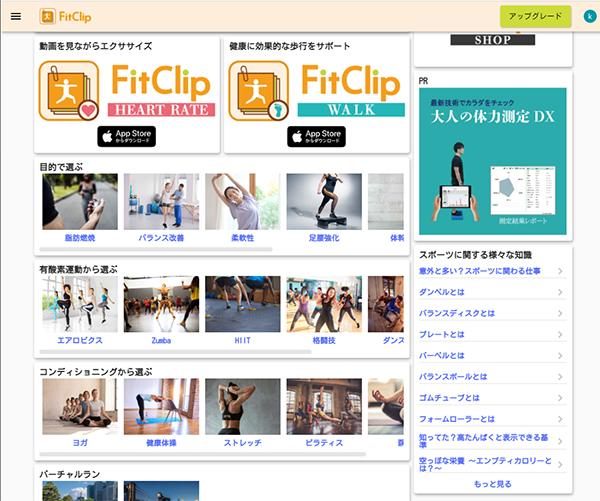600x501 pixels.
Task: Expand chevron beside 高たんぱく article
Action: [x=560, y=441]
